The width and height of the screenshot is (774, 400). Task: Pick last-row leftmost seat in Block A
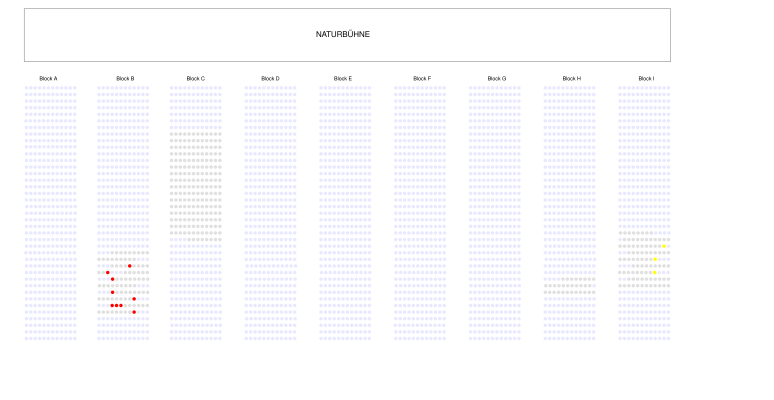click(27, 338)
